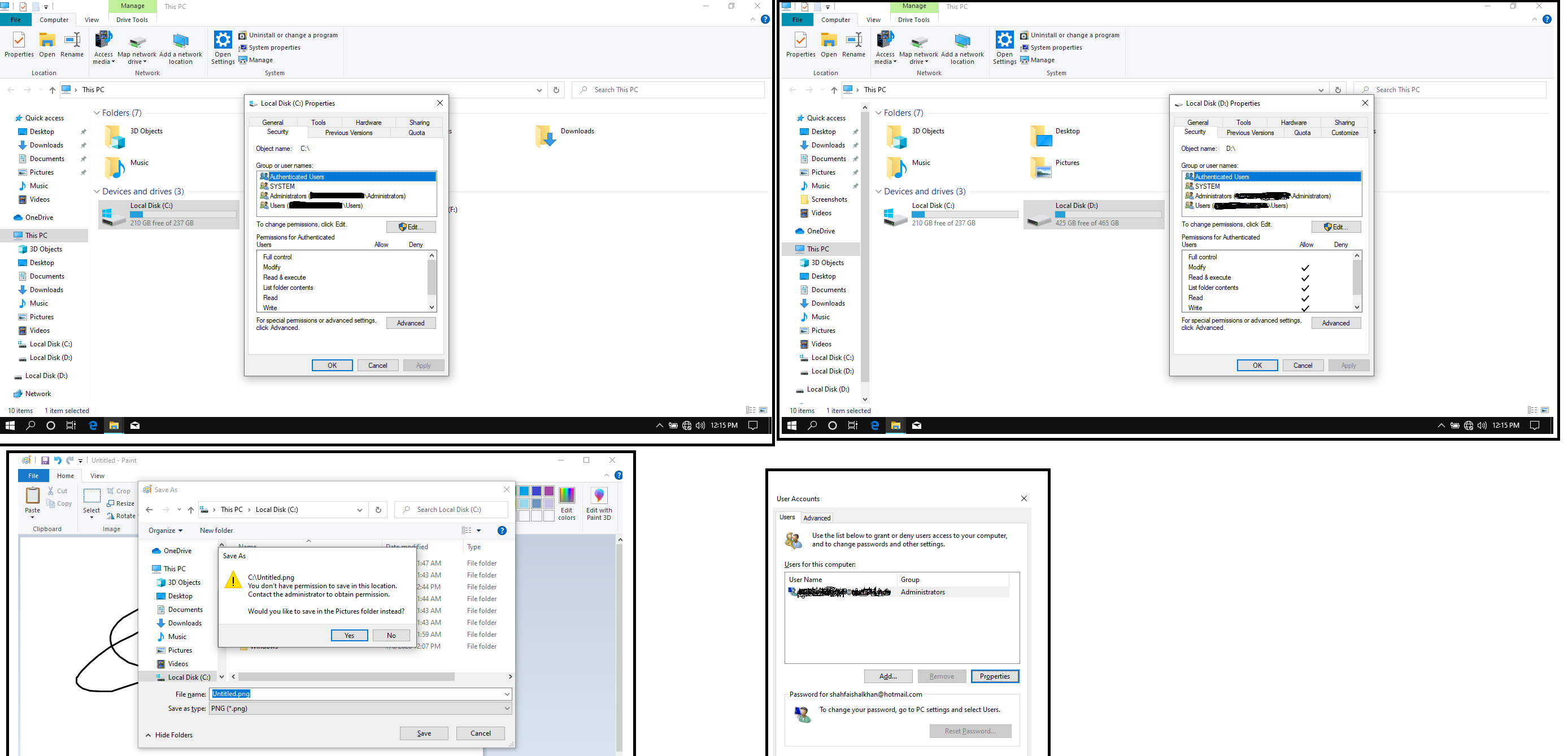Click the up-folder arrow in Save As

click(190, 510)
